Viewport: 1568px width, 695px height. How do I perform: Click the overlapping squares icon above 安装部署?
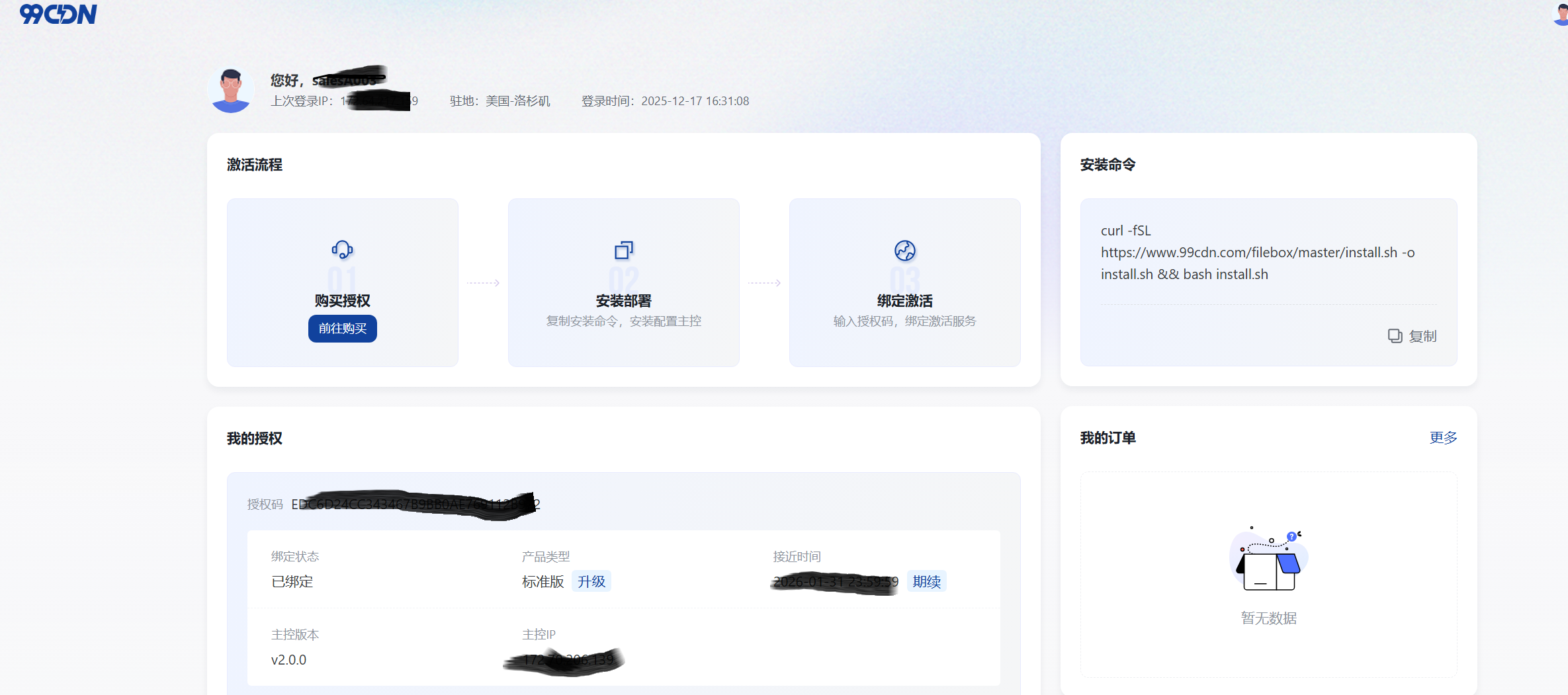pos(623,250)
